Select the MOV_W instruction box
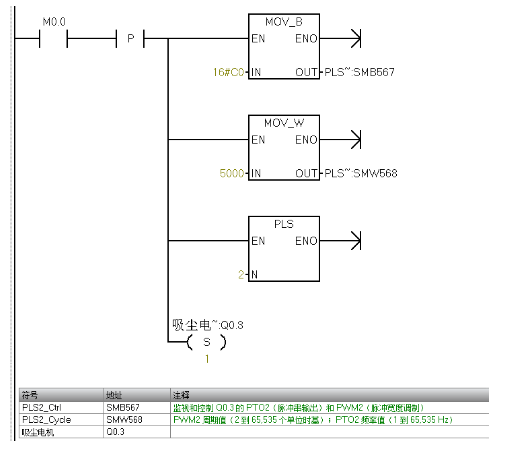The height and width of the screenshot is (449, 517). tap(284, 147)
